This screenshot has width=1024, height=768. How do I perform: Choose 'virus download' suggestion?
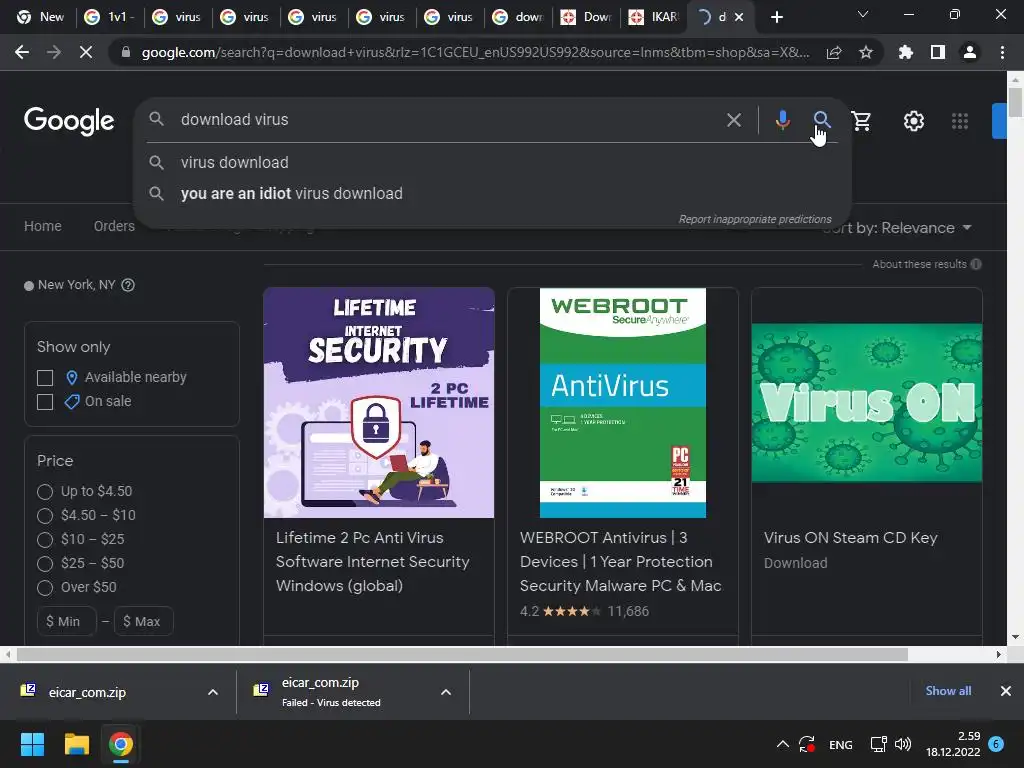[234, 163]
